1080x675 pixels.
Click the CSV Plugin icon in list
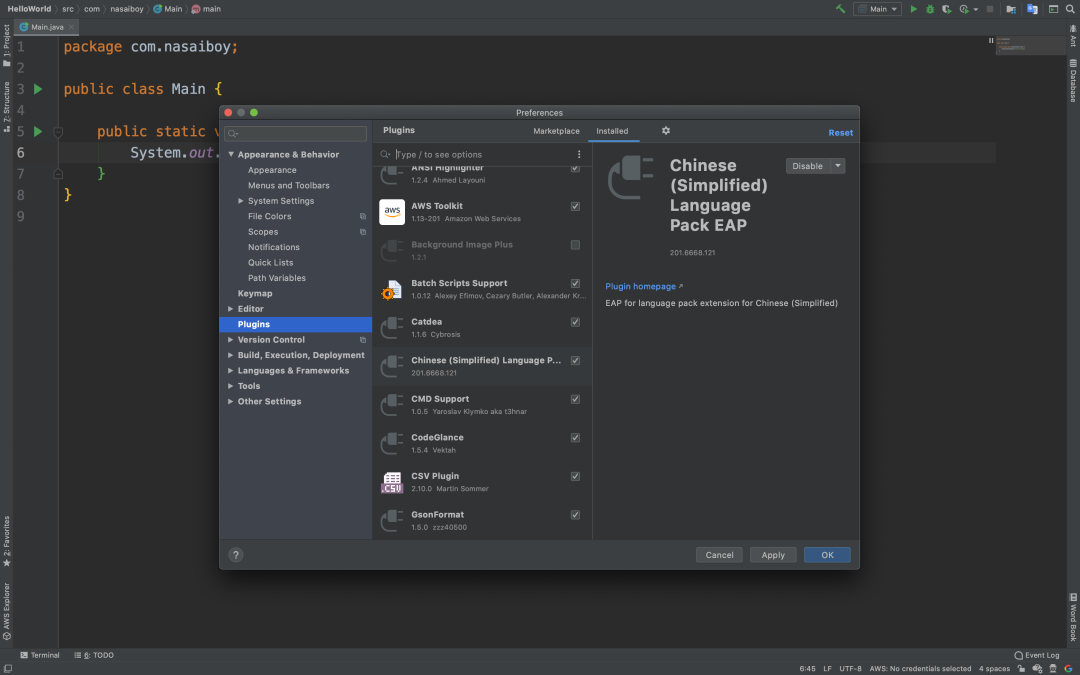coord(391,482)
